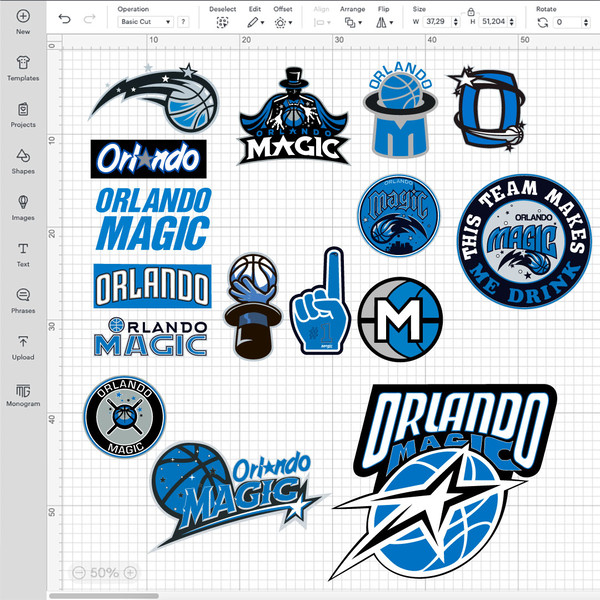Image resolution: width=600 pixels, height=600 pixels.
Task: Open the Phrases panel
Action: click(23, 301)
